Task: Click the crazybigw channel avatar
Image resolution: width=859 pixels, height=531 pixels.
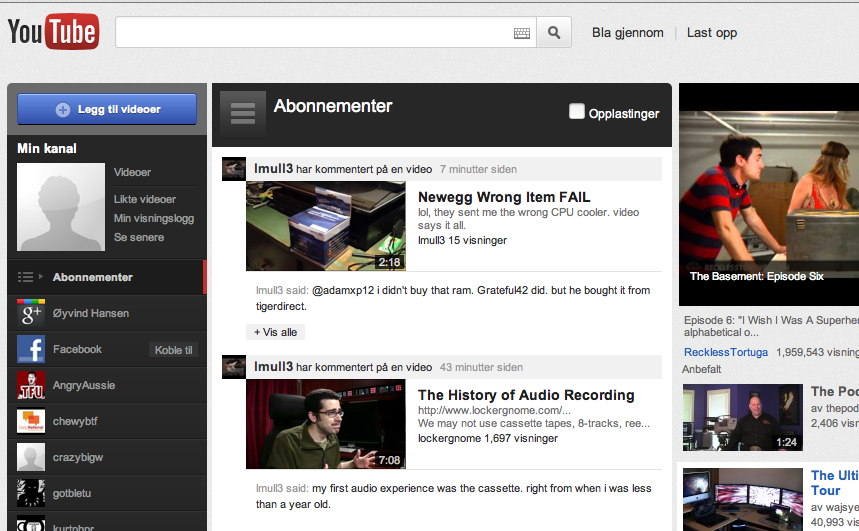Action: click(31, 457)
